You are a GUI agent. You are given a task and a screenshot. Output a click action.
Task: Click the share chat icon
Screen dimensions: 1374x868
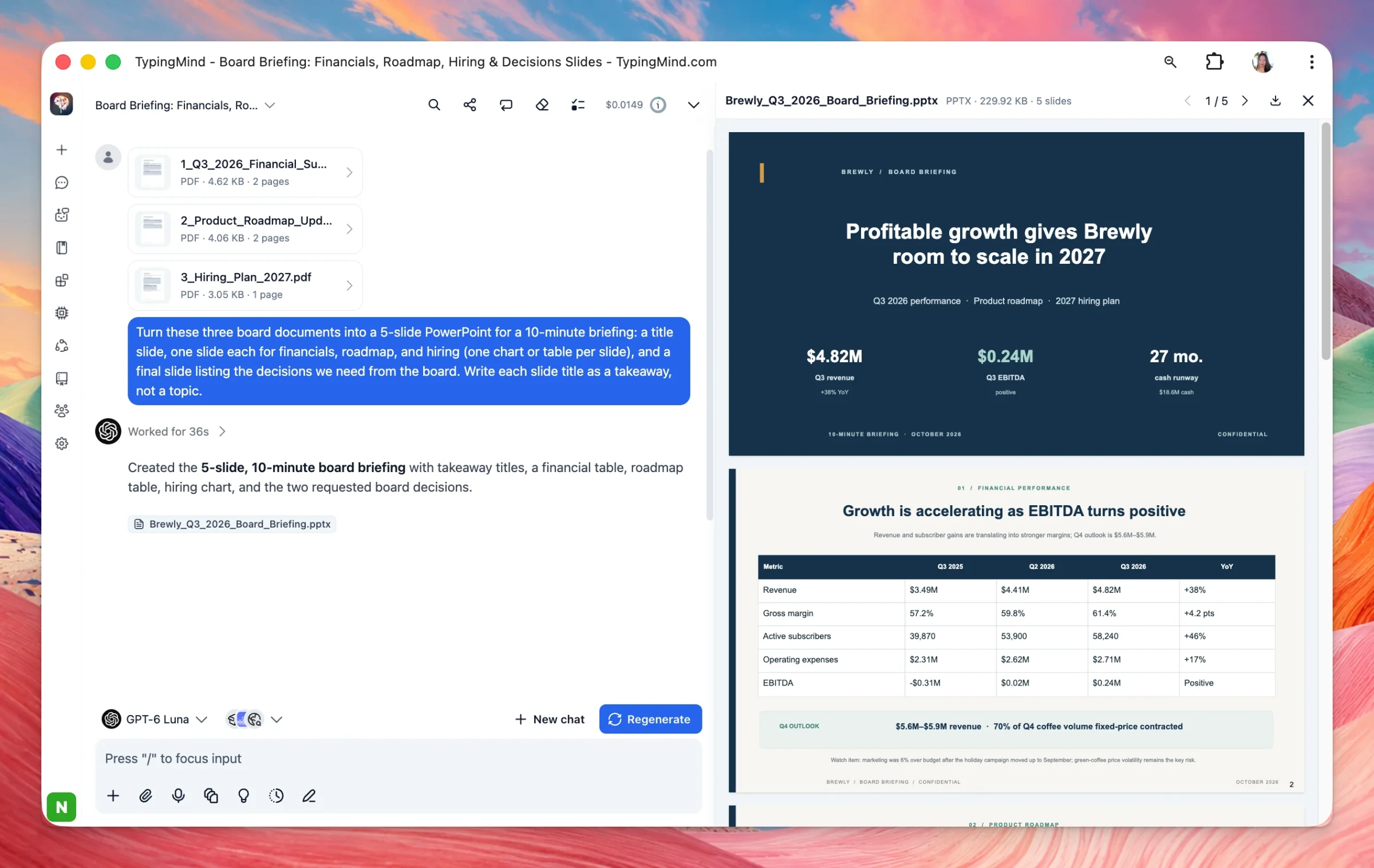(x=469, y=105)
